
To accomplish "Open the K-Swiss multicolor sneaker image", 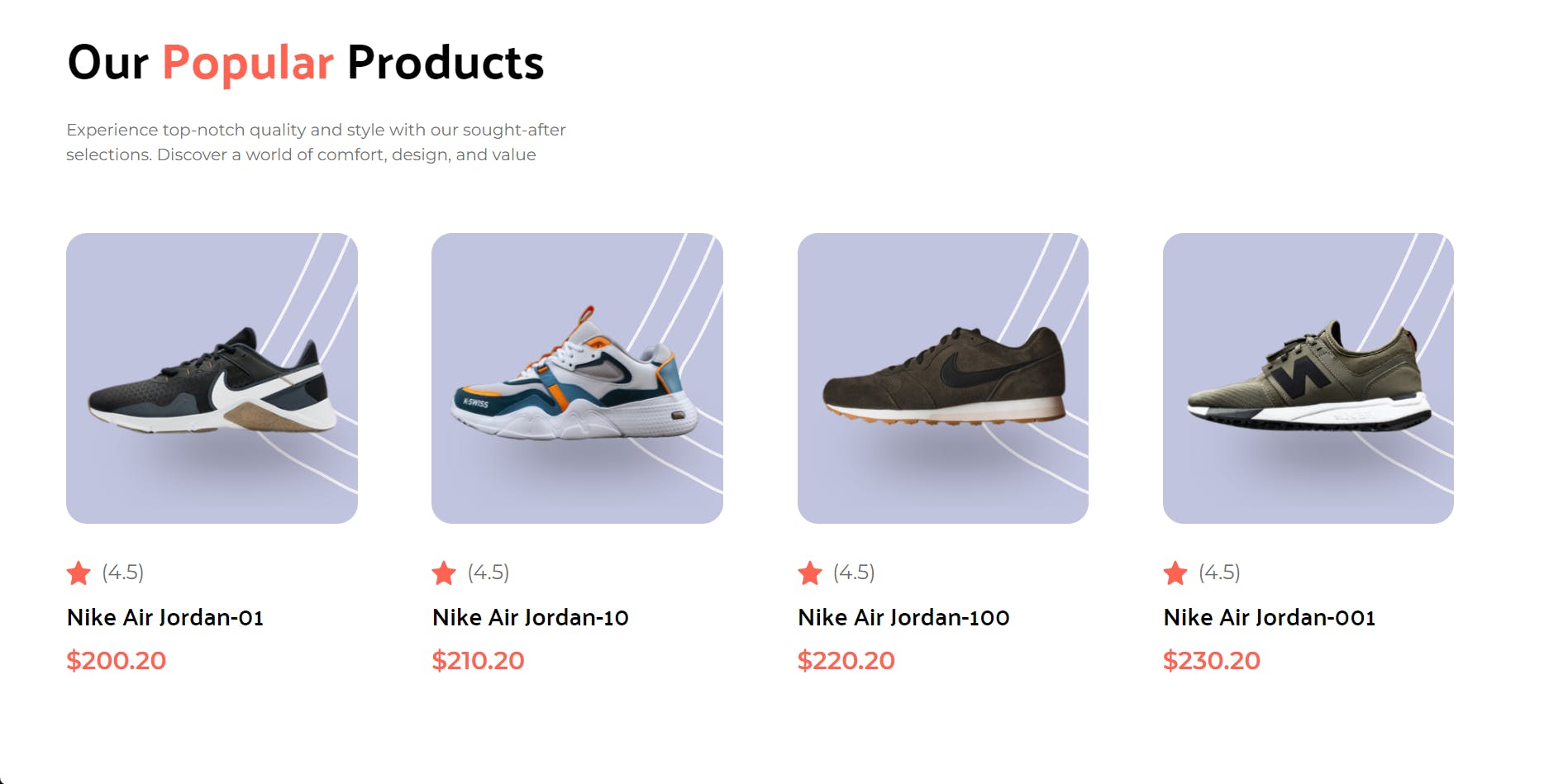I will coord(577,378).
